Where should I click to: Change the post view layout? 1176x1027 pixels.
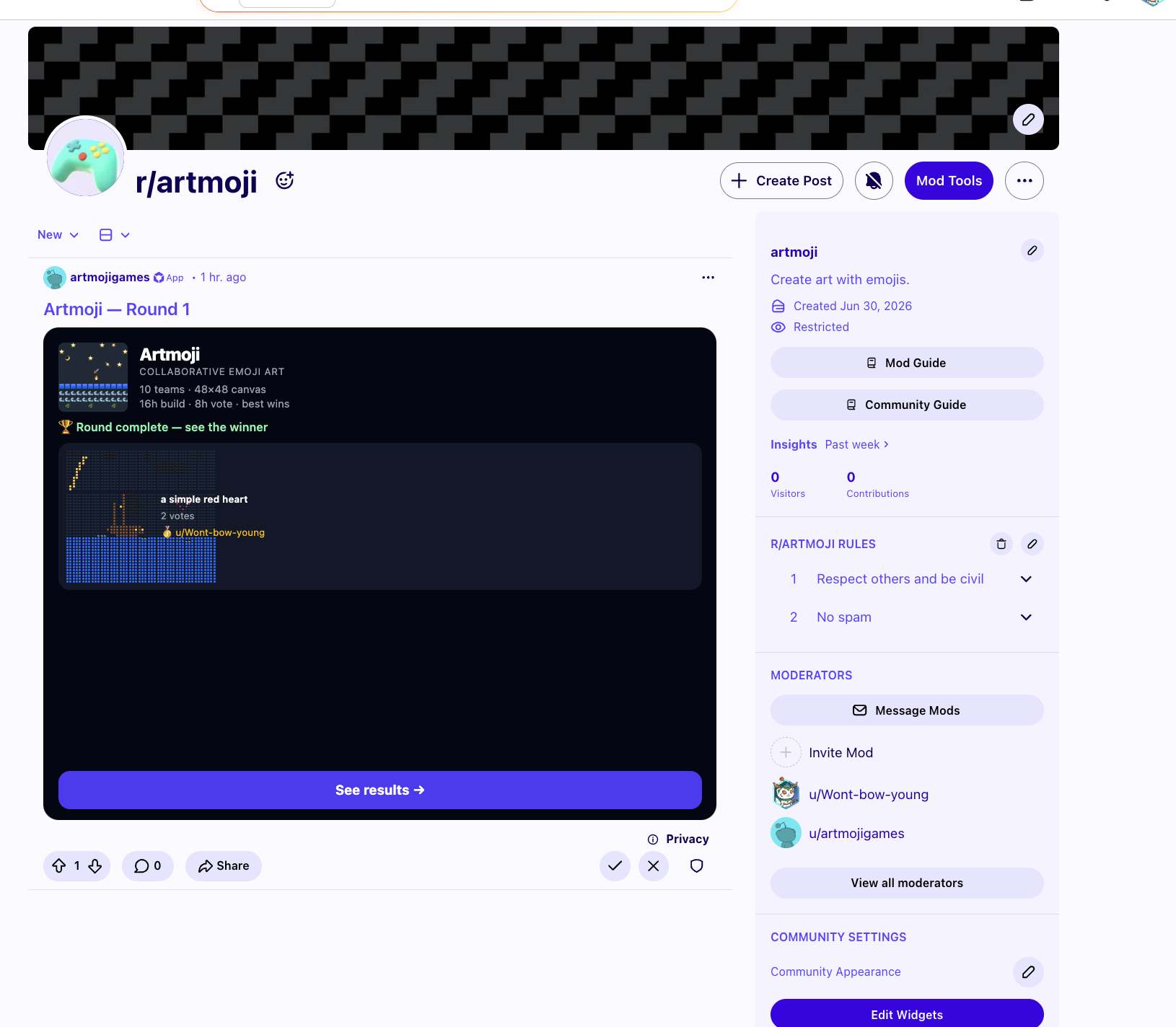tap(115, 235)
